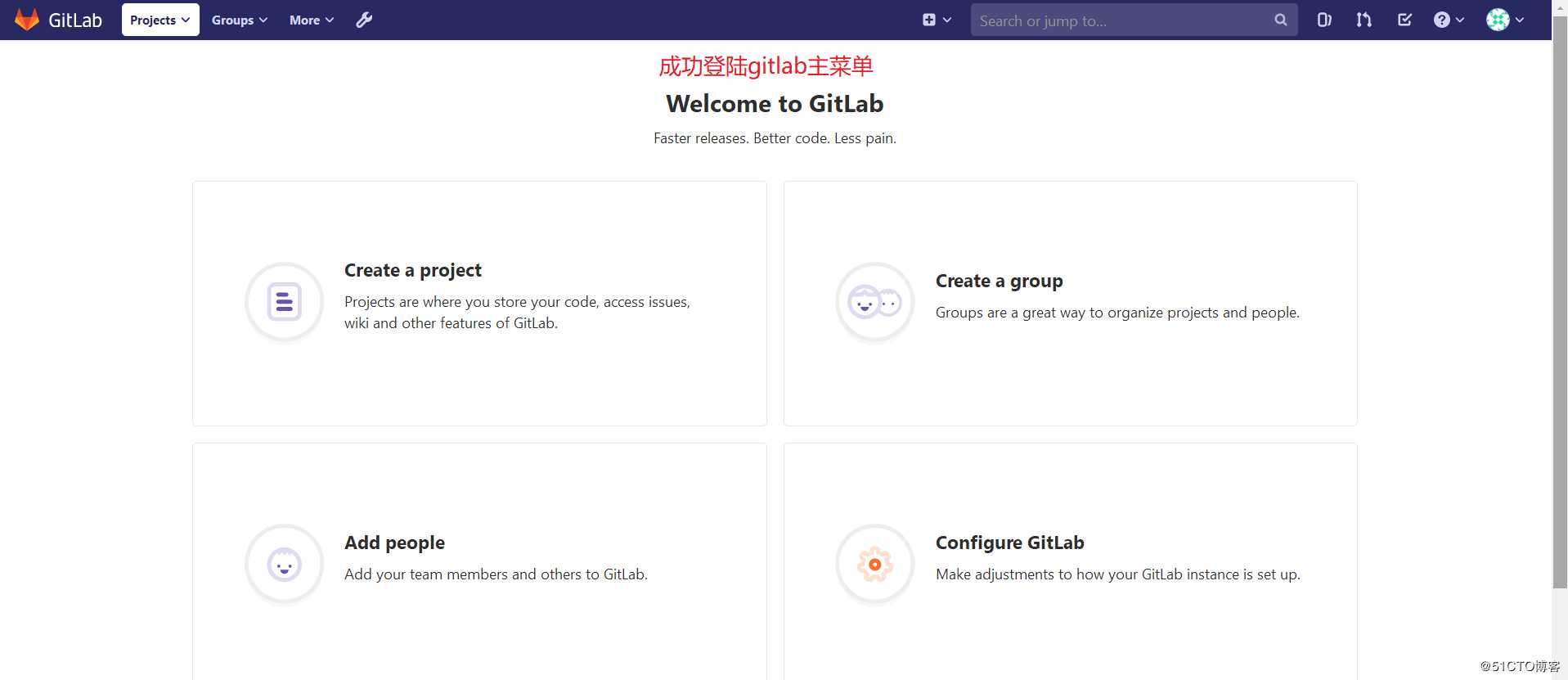This screenshot has height=680, width=1568.
Task: Click the search magnifier icon
Action: 1280,20
